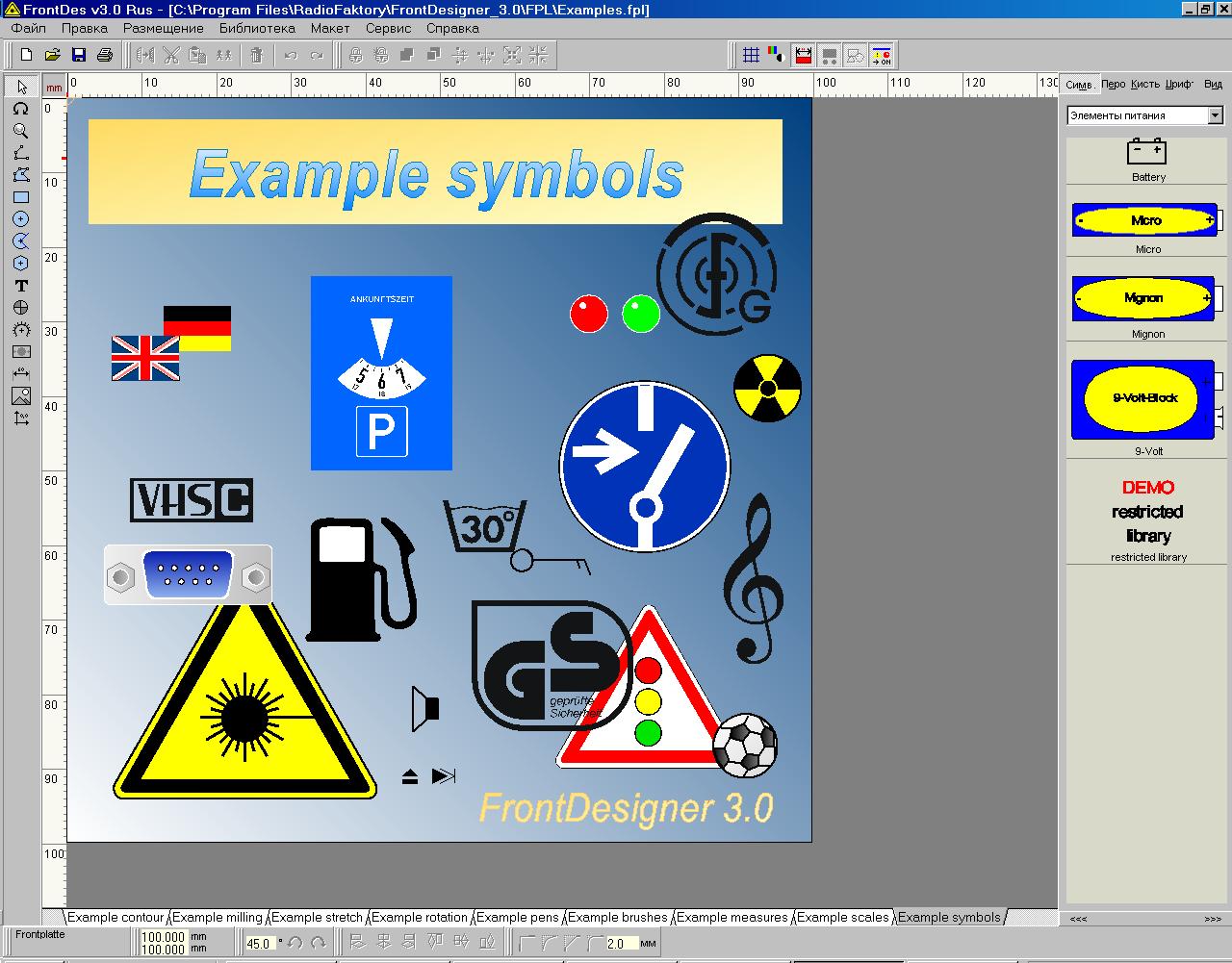Select the dimension measure tool
1232x963 pixels.
pyautogui.click(x=20, y=374)
